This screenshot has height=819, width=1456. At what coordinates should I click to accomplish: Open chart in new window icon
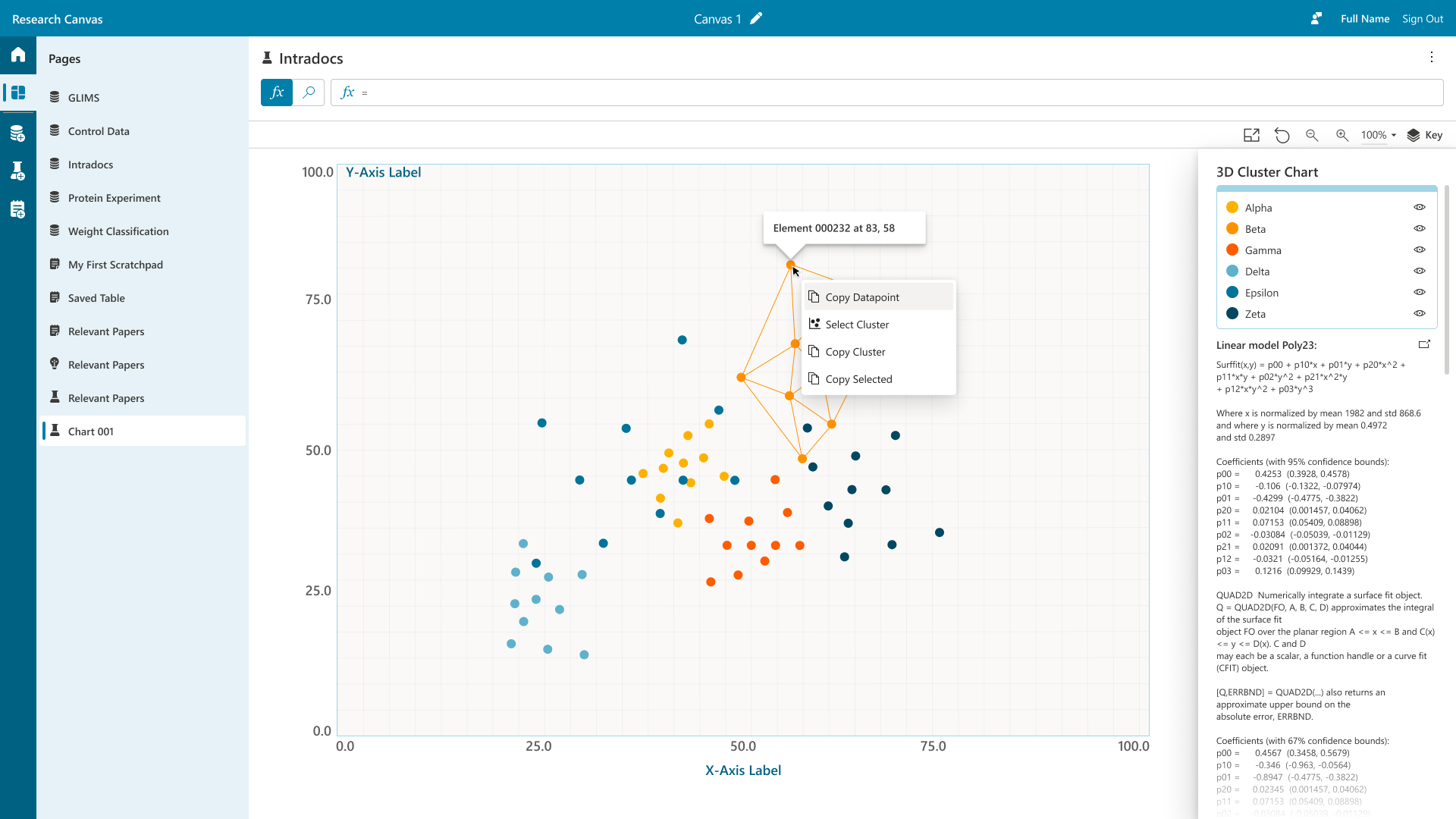click(x=1251, y=135)
